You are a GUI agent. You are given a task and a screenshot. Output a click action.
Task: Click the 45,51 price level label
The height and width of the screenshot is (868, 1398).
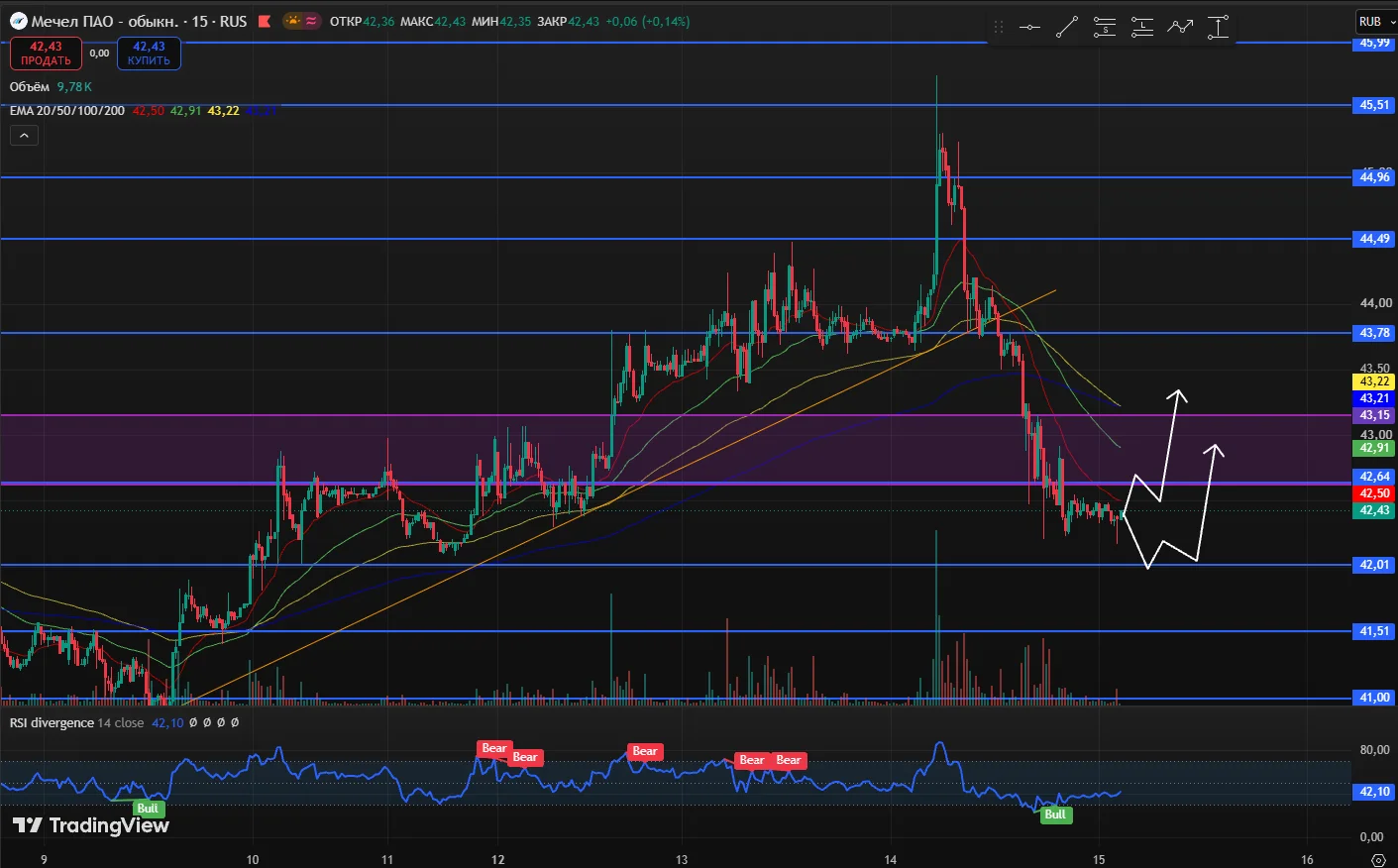click(1374, 105)
